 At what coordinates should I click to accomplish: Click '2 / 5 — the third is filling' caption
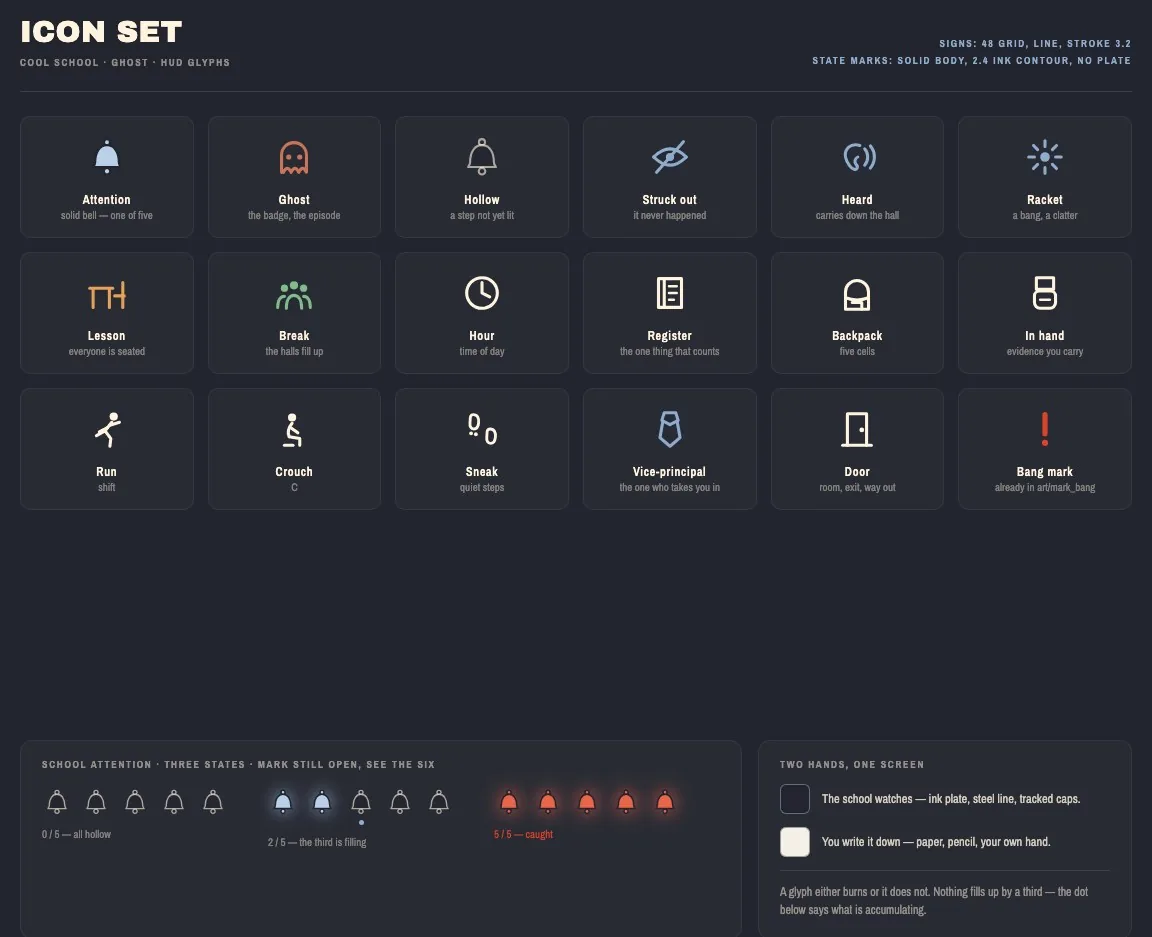pos(317,842)
